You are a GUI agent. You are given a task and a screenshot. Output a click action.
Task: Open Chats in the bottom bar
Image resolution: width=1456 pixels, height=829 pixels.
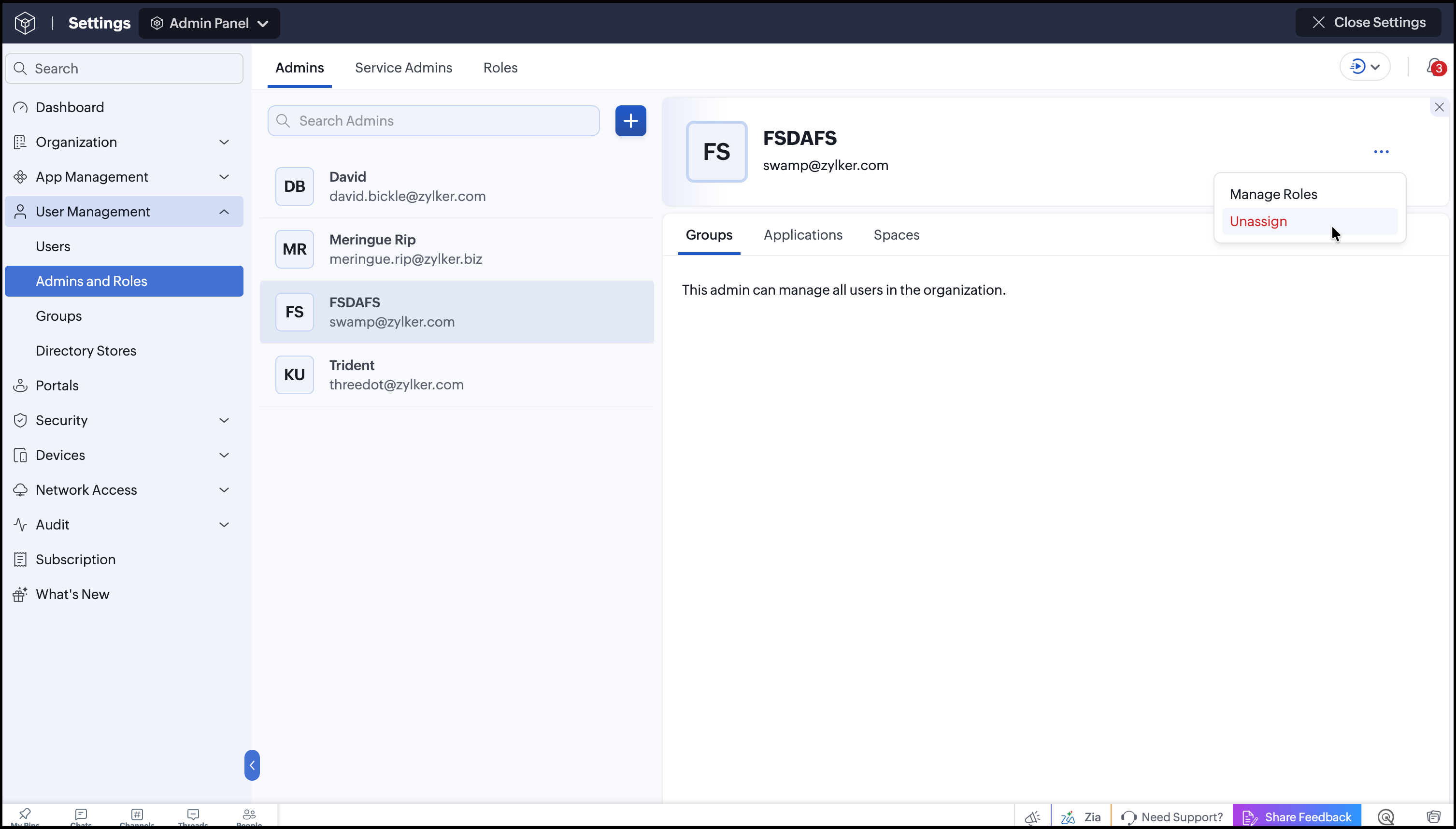(81, 817)
